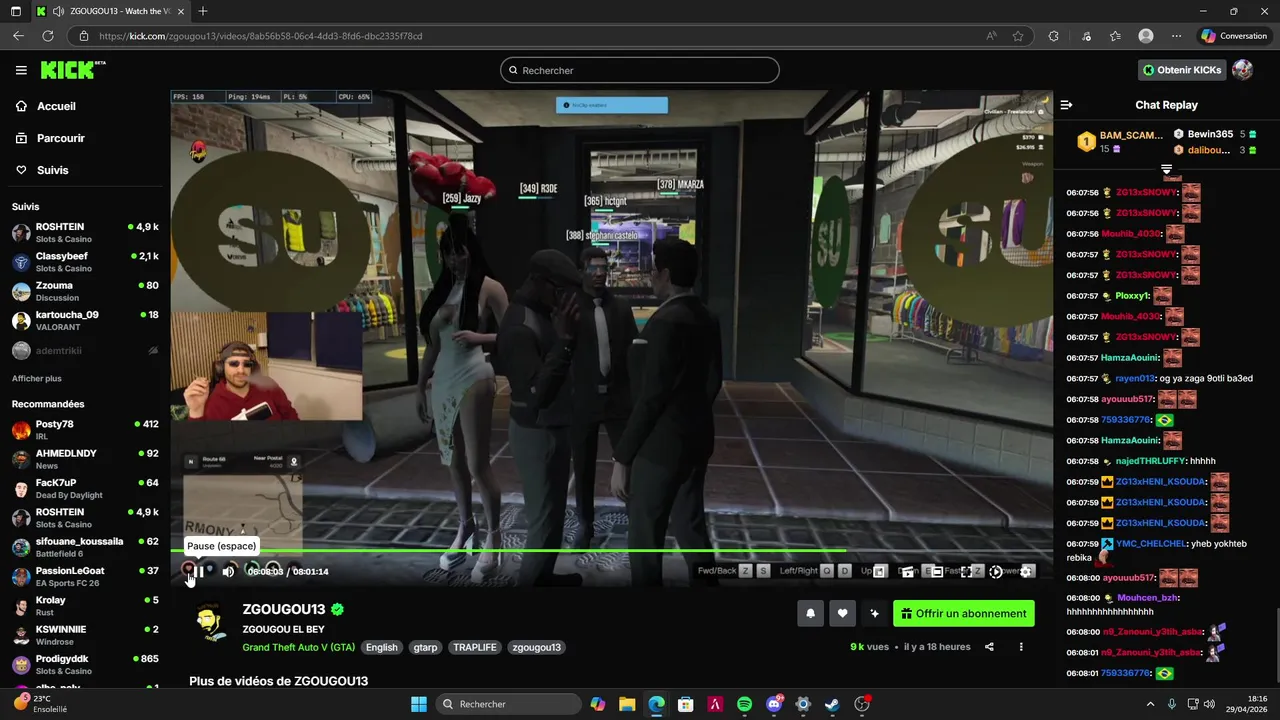The image size is (1280, 720).
Task: Open a new browser tab
Action: click(203, 11)
